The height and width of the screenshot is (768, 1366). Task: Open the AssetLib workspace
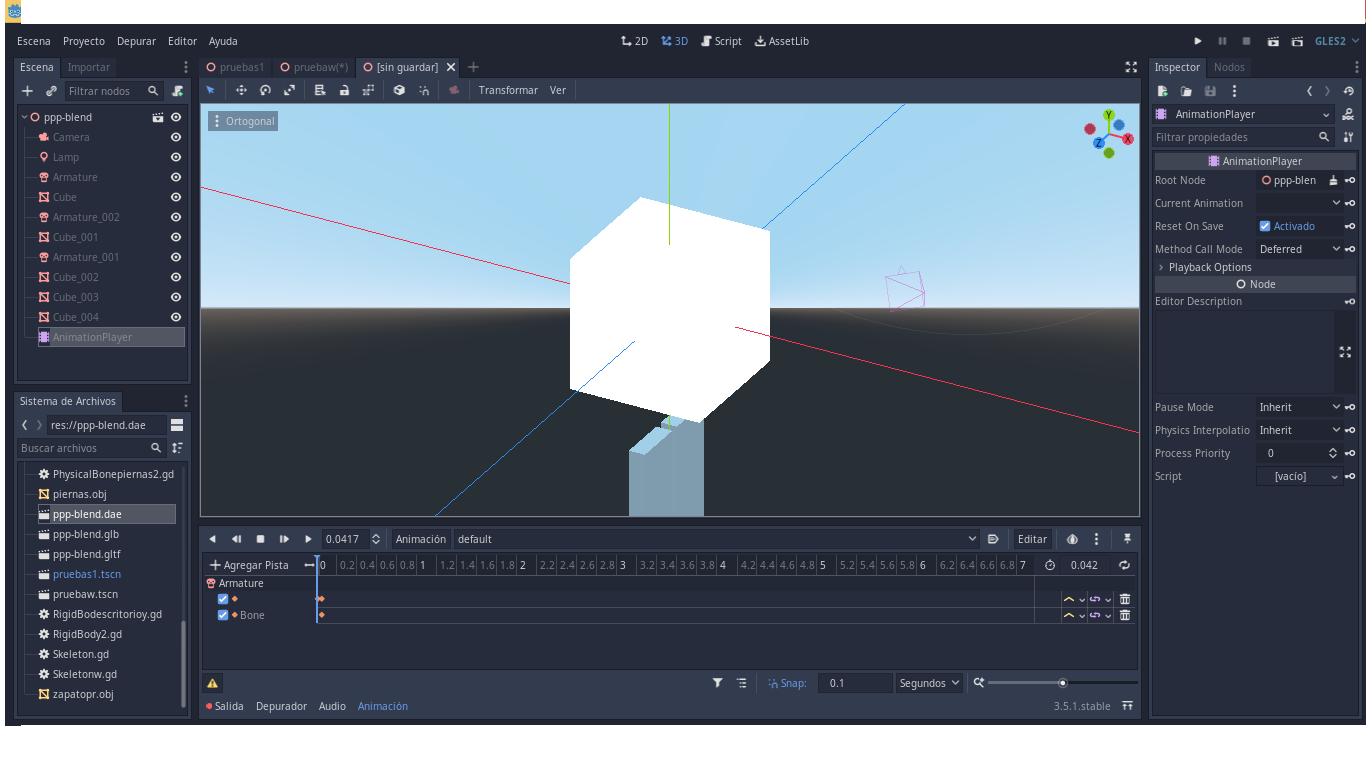click(x=782, y=41)
